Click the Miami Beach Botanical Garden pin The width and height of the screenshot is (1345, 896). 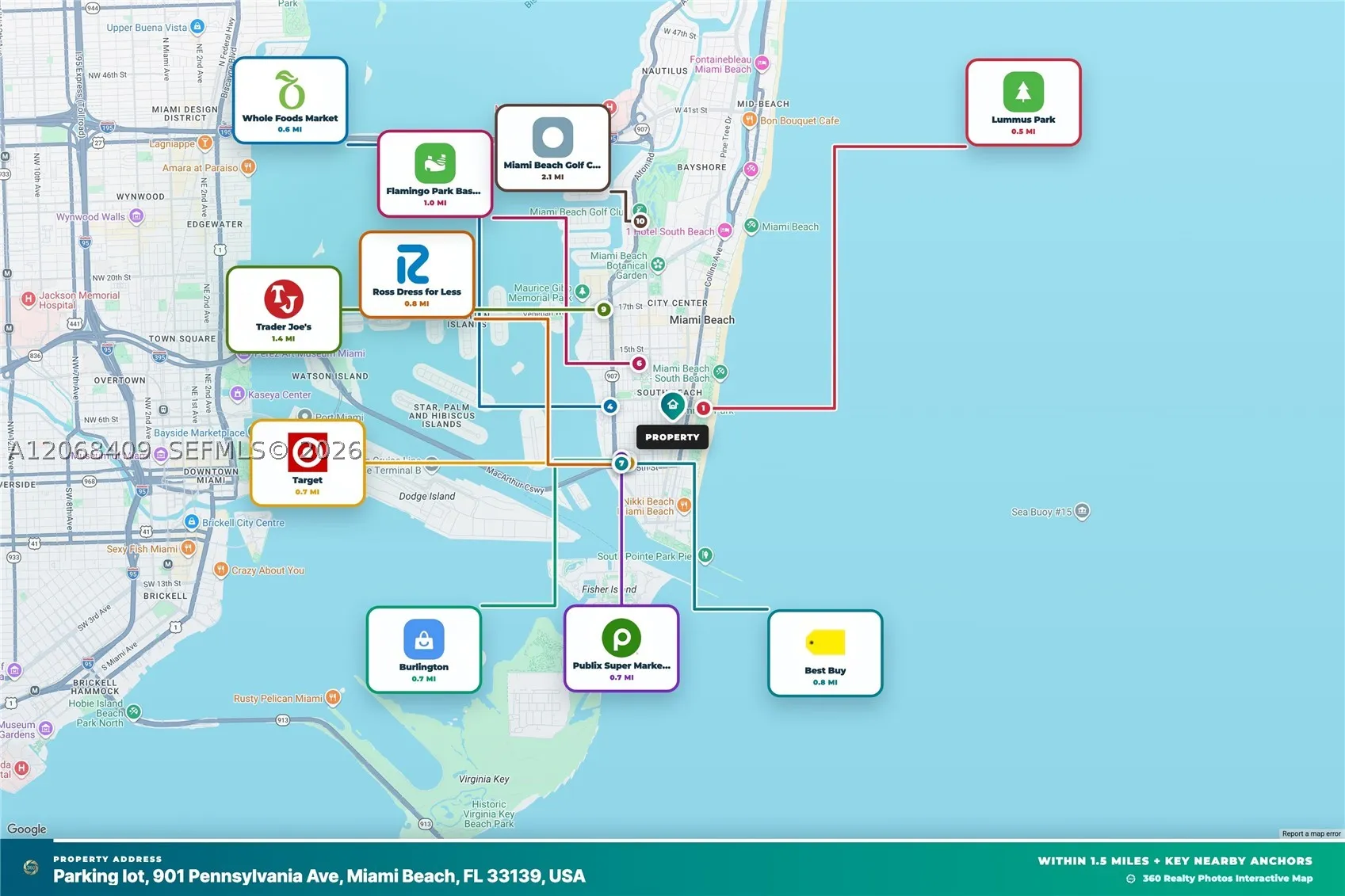coord(658,265)
